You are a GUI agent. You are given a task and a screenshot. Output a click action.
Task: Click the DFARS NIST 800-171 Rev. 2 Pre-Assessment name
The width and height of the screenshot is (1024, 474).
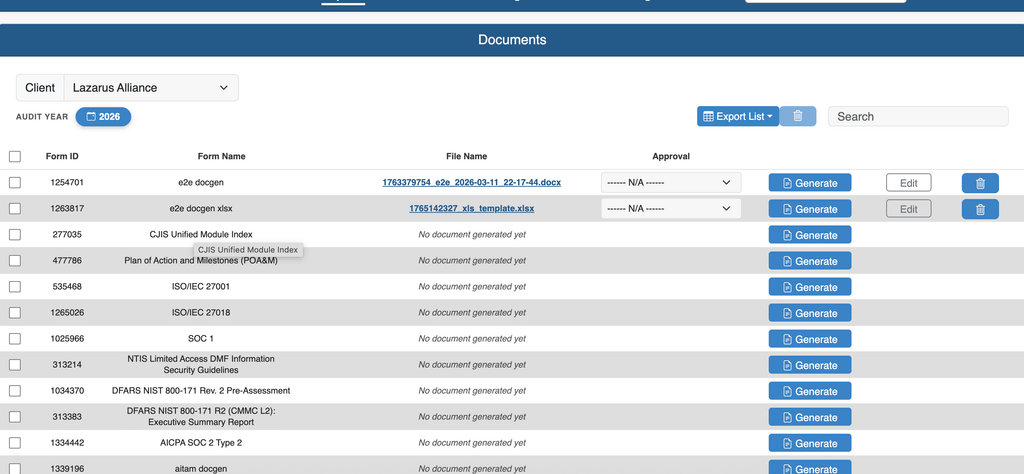point(200,390)
